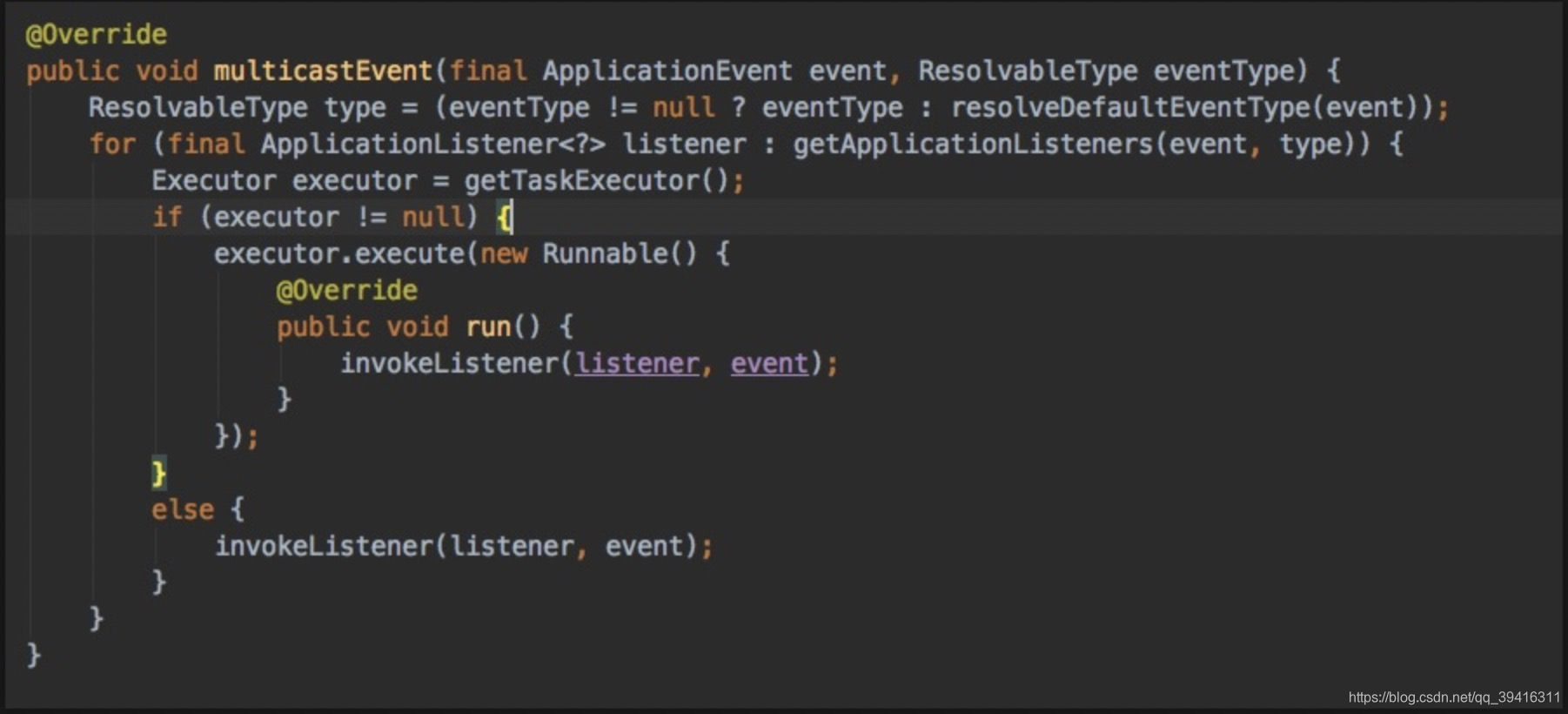Click the 'Executor executor' declaration
Screen dimensions: 1568x714
(x=285, y=180)
